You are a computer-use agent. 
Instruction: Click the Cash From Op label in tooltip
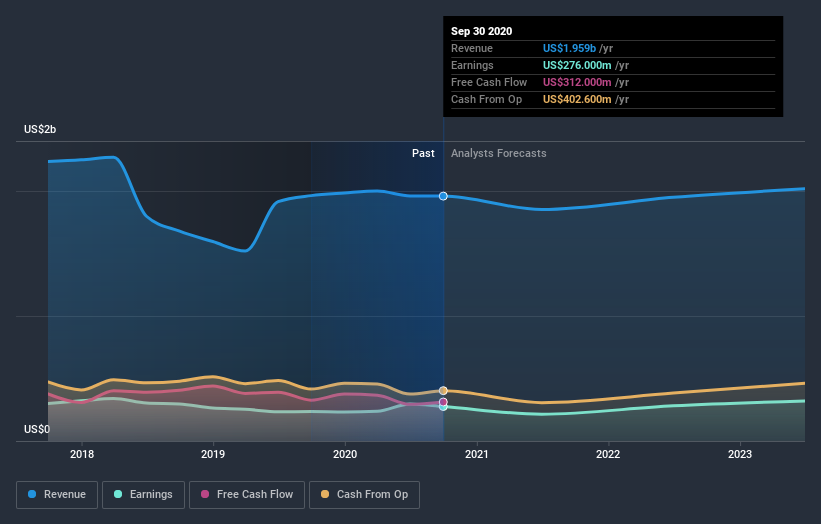click(486, 99)
